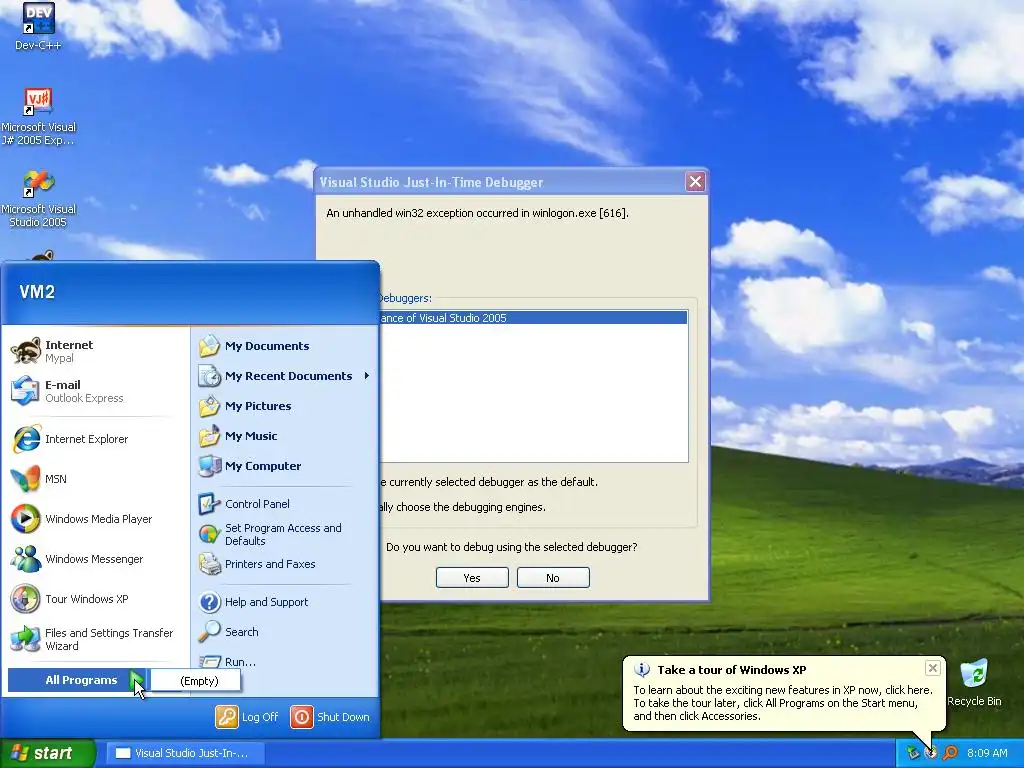Open Files and Settings Transfer Wizard
Screen dimensions: 1024x768
point(92,639)
